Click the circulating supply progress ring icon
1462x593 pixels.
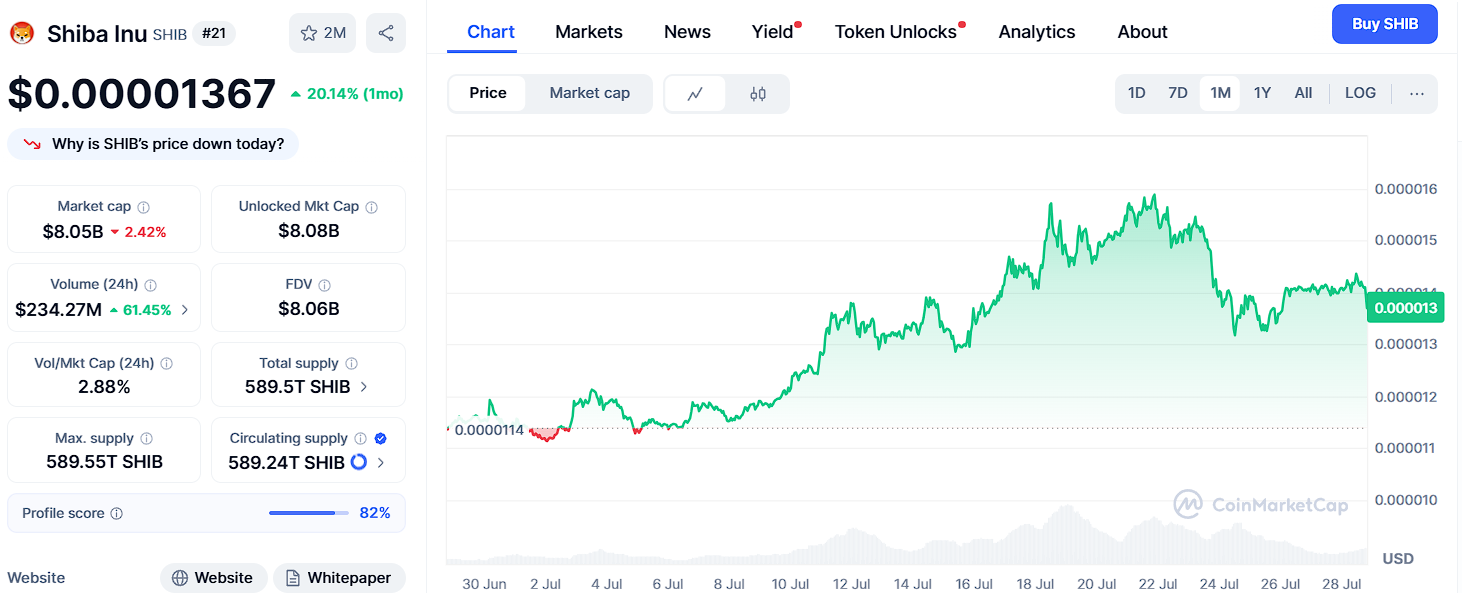click(358, 462)
